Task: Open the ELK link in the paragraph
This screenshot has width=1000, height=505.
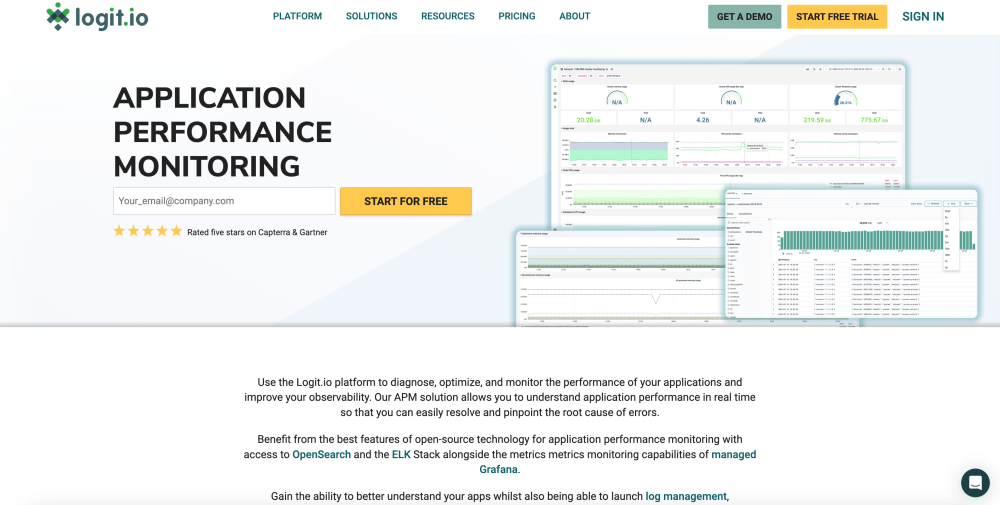Action: [x=401, y=454]
